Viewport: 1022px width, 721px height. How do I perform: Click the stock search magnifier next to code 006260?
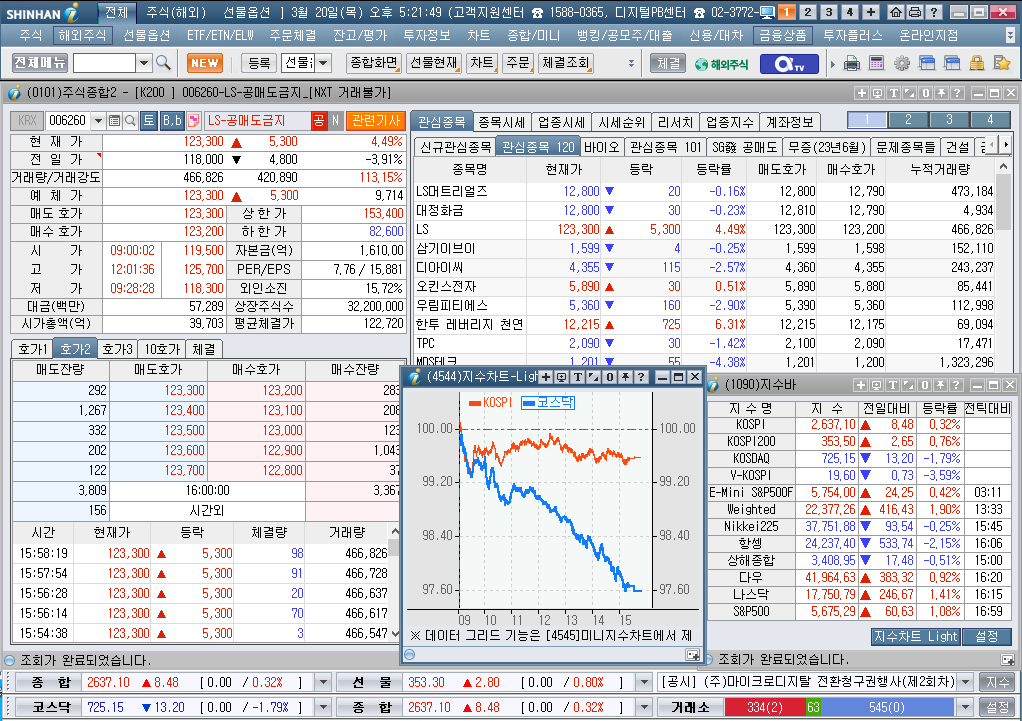[x=130, y=121]
